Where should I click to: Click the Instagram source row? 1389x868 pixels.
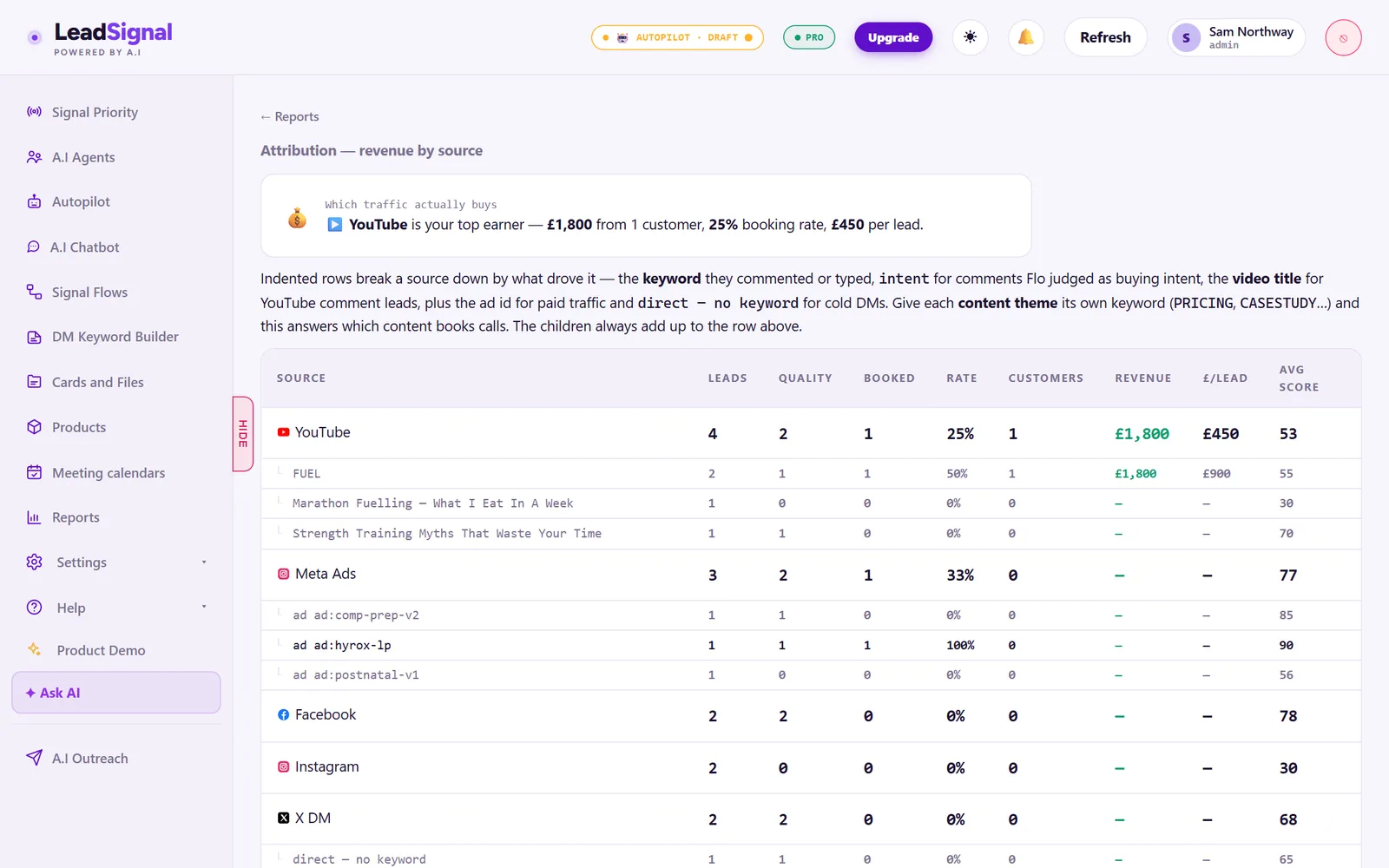[x=811, y=767]
